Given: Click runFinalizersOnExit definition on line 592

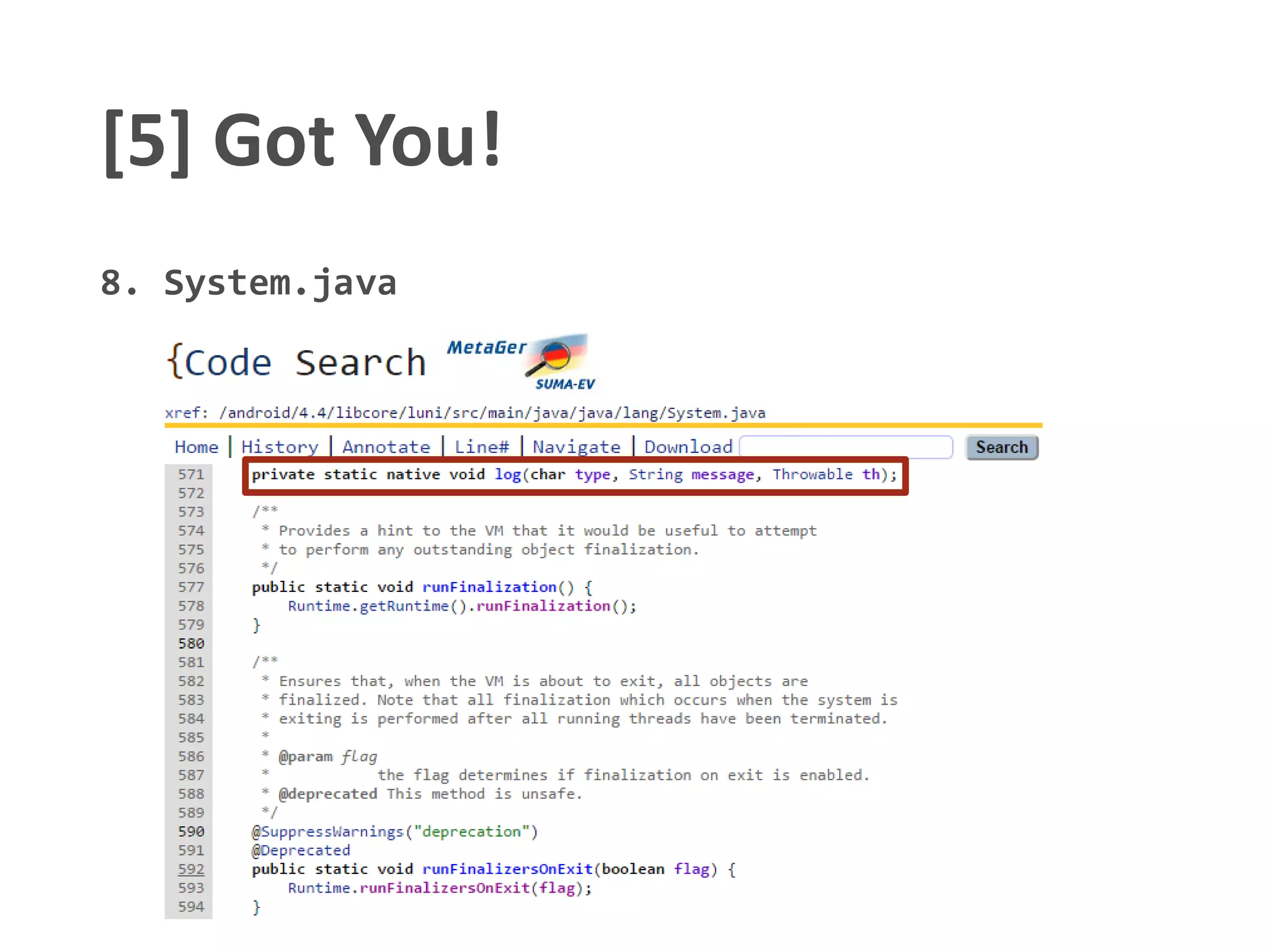Looking at the screenshot, I should (507, 870).
